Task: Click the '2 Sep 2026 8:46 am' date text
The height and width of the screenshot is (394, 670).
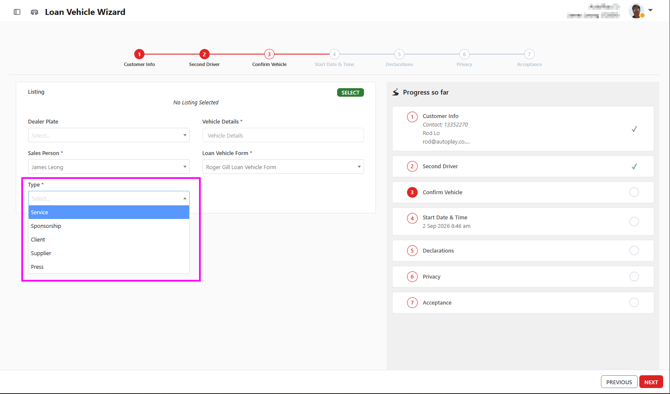Action: pyautogui.click(x=447, y=226)
